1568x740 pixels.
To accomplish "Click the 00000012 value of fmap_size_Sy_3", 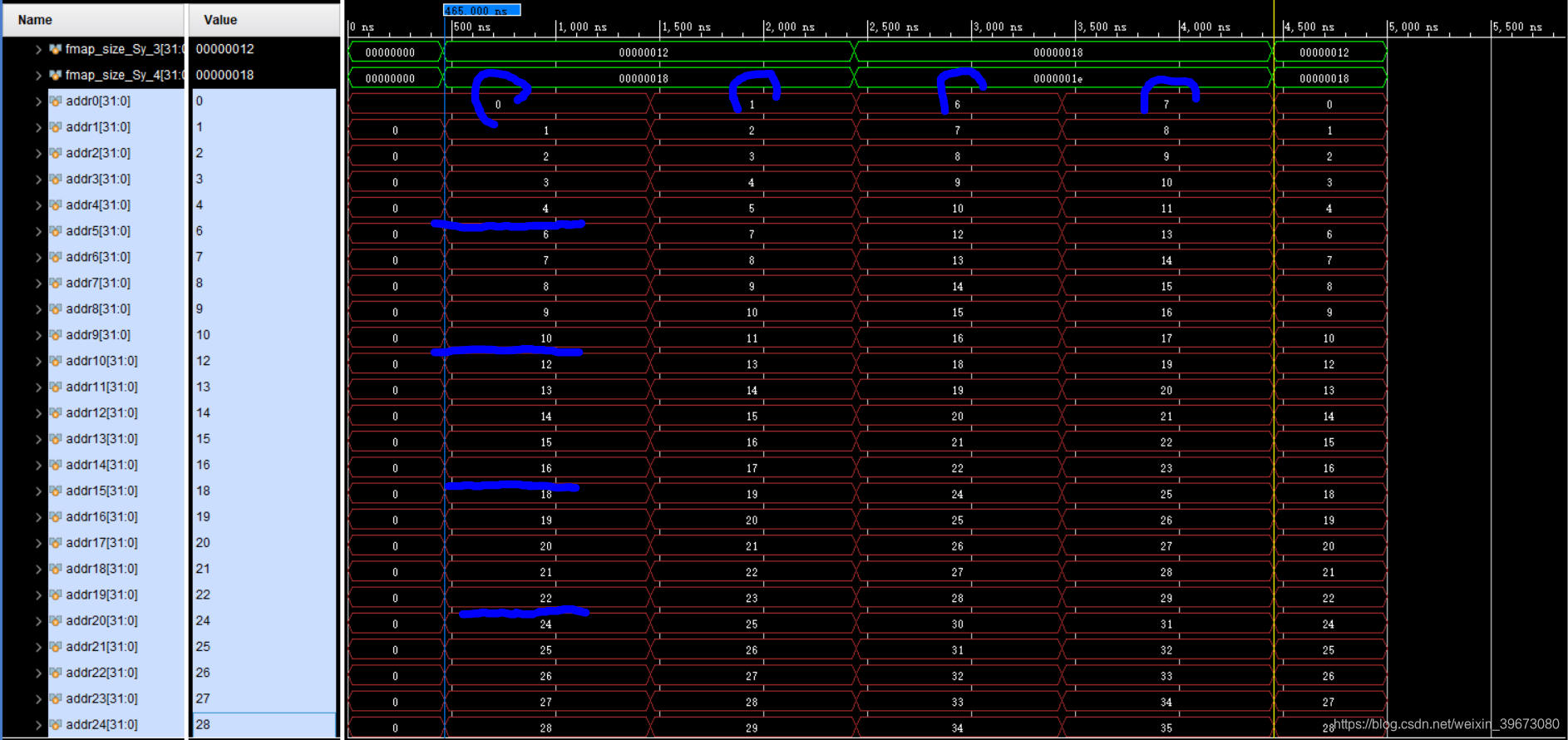I will coord(225,50).
